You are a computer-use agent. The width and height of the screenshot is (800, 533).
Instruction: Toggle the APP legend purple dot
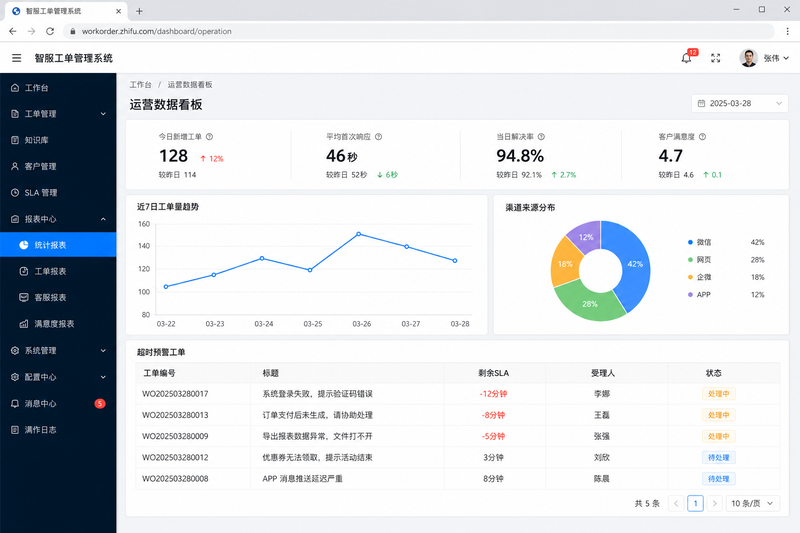(x=690, y=295)
